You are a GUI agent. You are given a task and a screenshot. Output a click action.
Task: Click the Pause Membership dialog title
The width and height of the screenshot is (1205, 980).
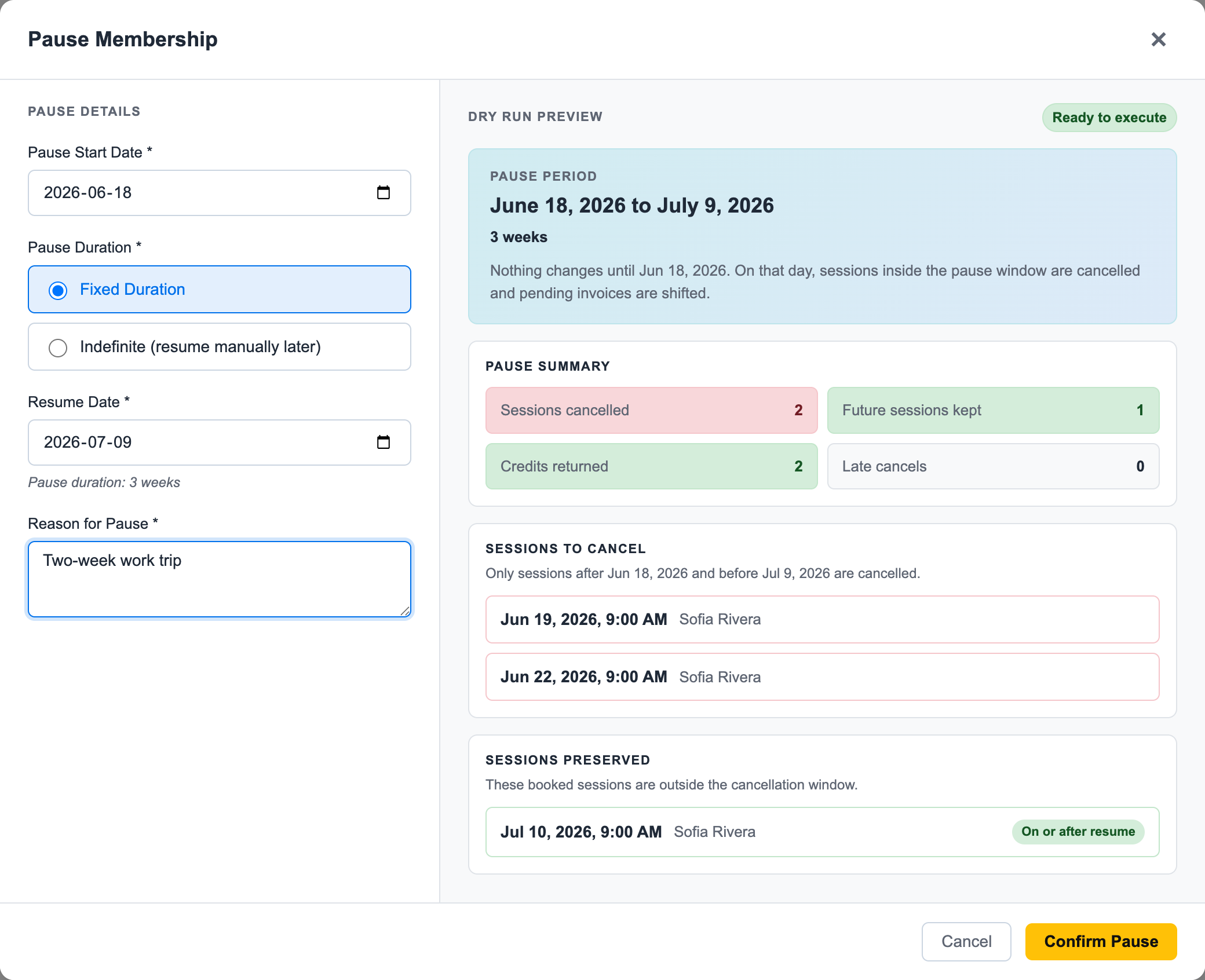(123, 39)
